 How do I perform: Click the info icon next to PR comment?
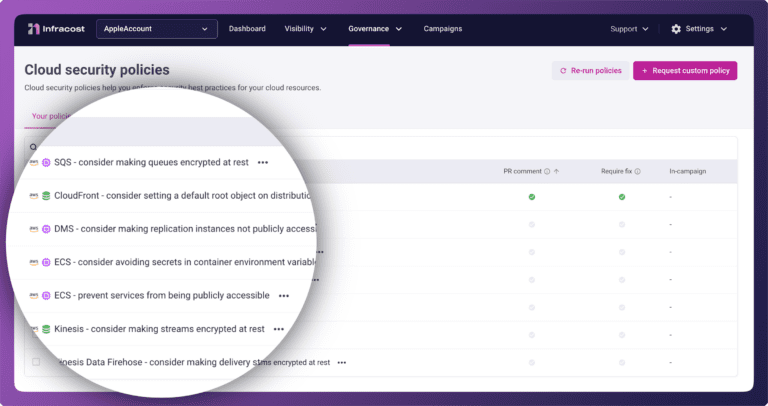point(547,172)
